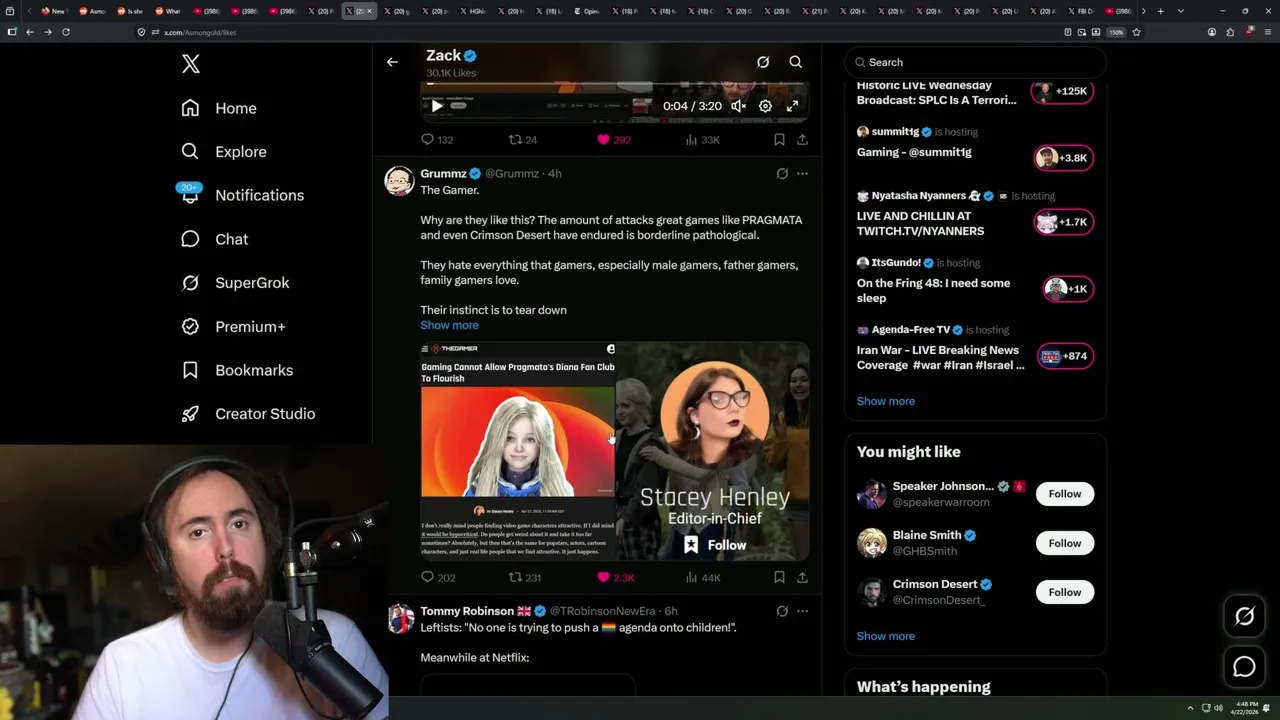Open Tommy Robinson profile avatar

click(400, 618)
